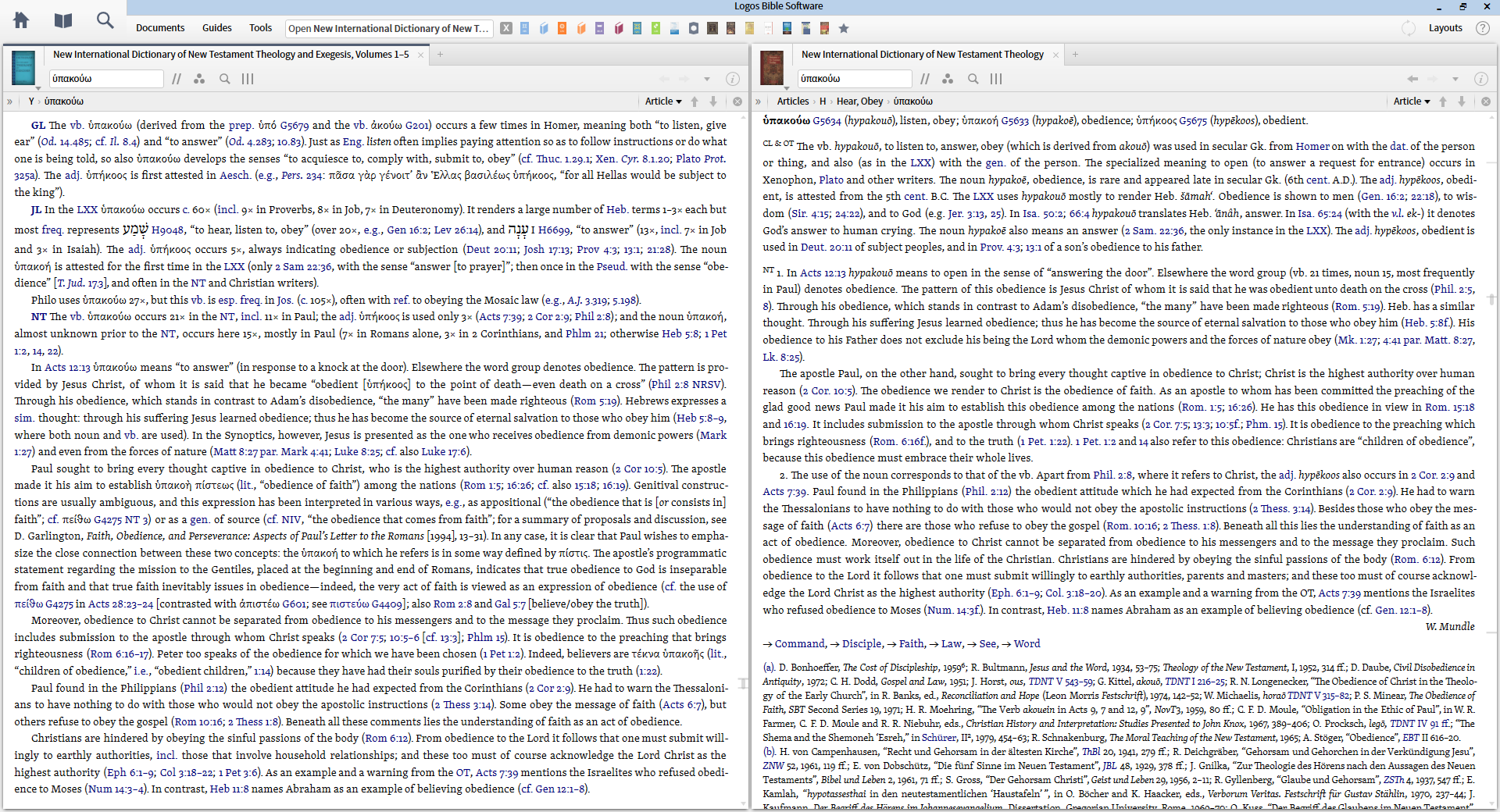Open the Search magnifier in top toolbar
Image resolution: width=1500 pixels, height=812 pixels.
(105, 20)
